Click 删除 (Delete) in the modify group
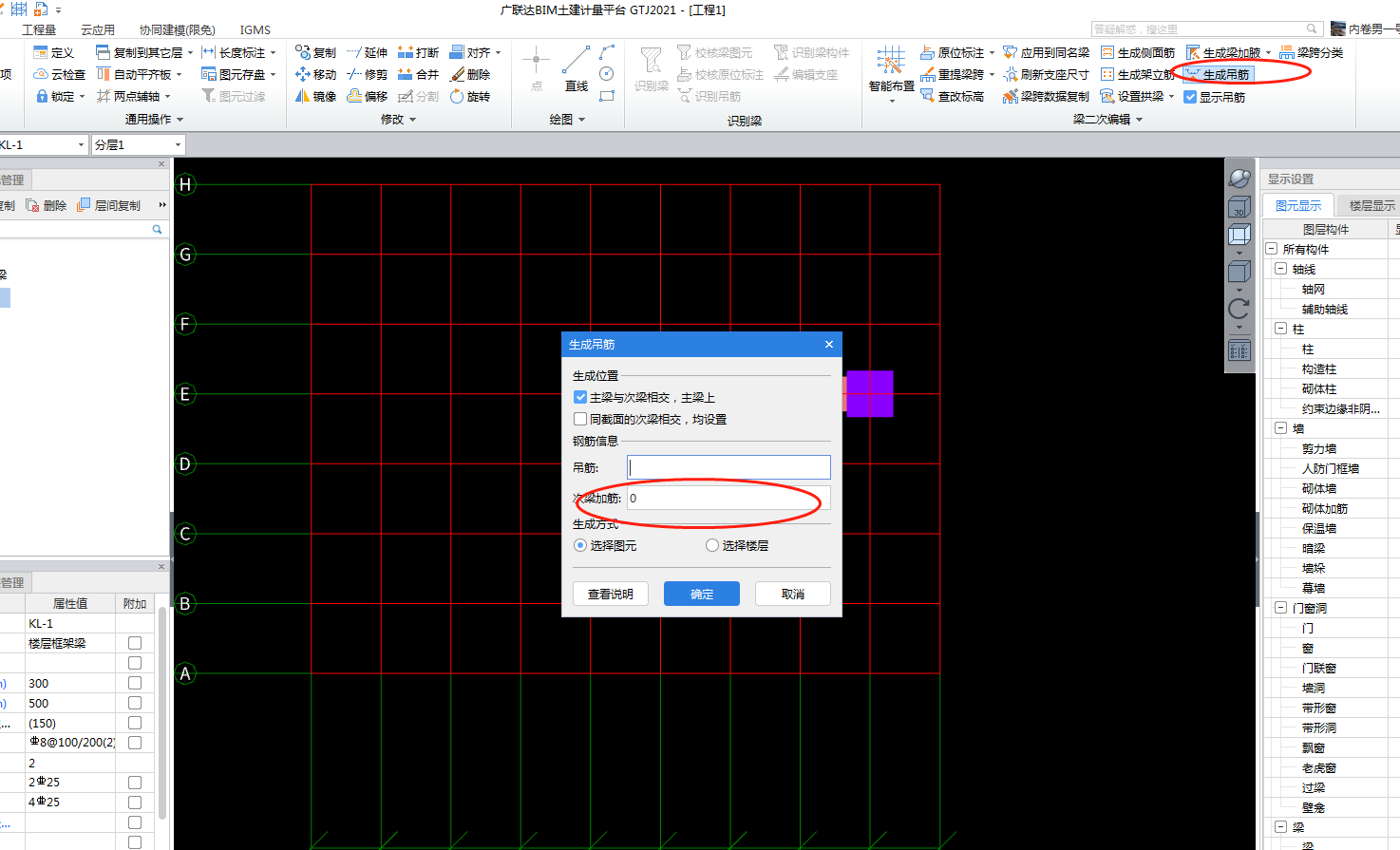The height and width of the screenshot is (850, 1400). click(470, 74)
